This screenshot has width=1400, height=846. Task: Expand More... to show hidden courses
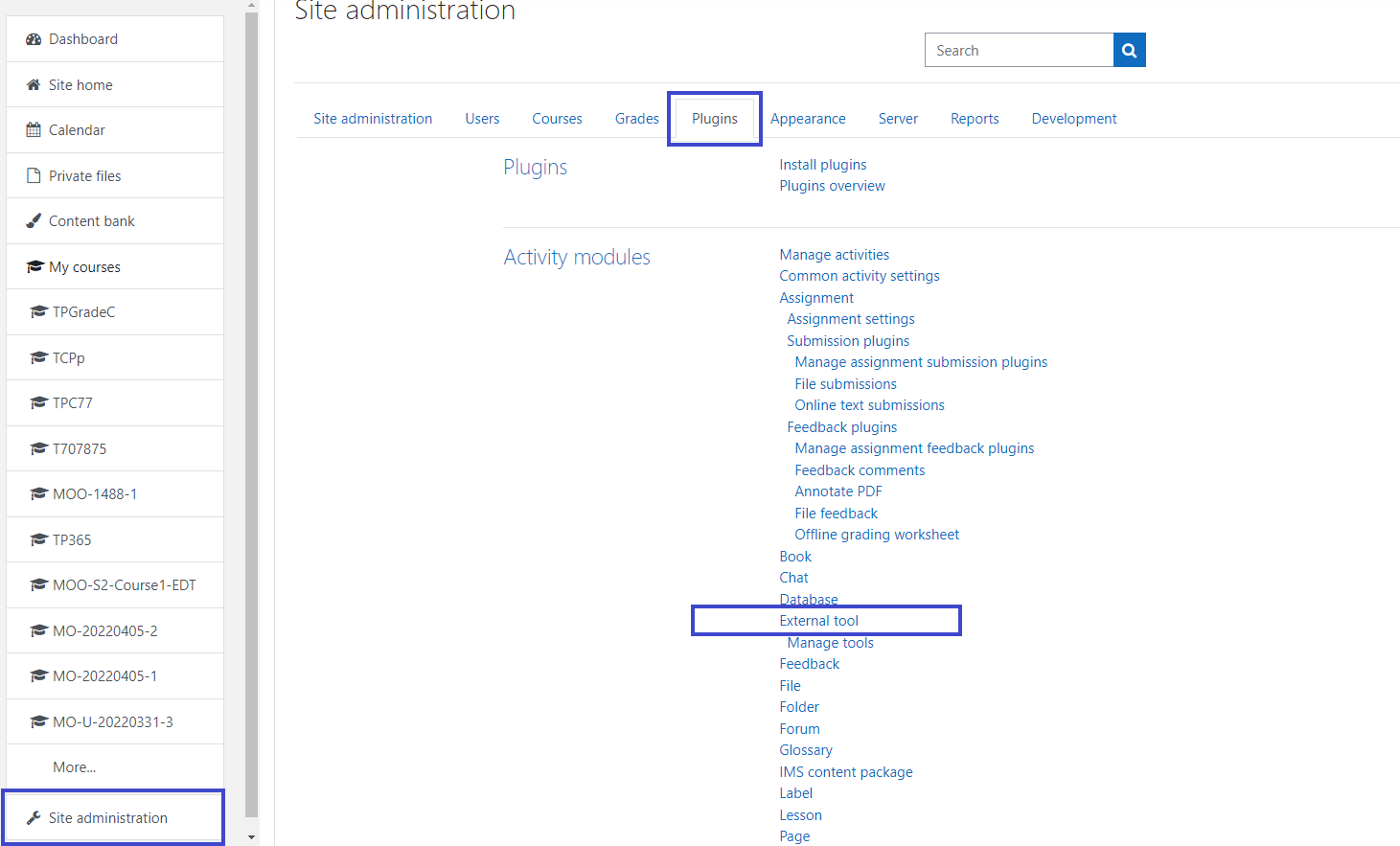coord(75,766)
